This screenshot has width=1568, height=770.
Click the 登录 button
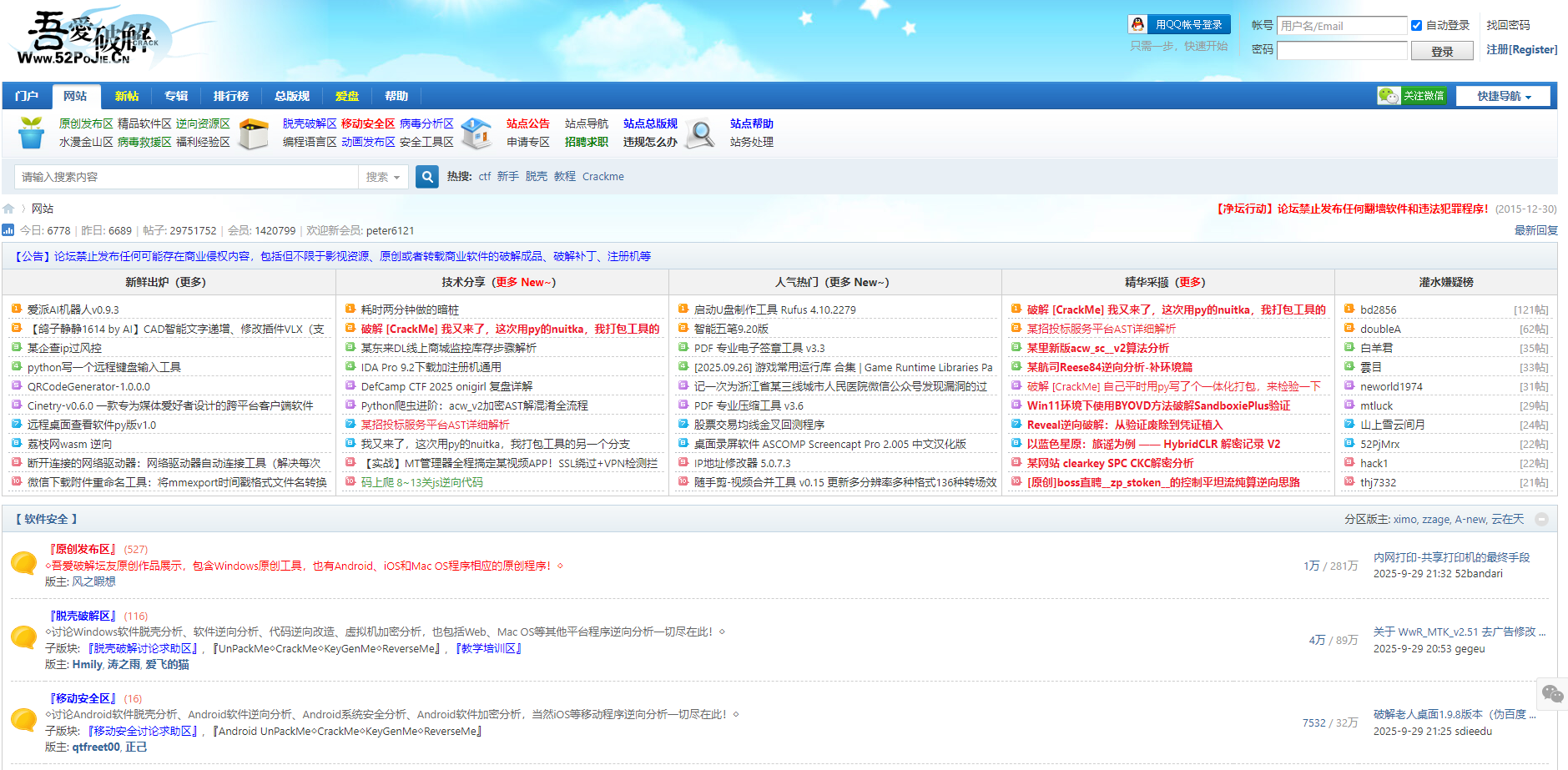pos(1441,51)
